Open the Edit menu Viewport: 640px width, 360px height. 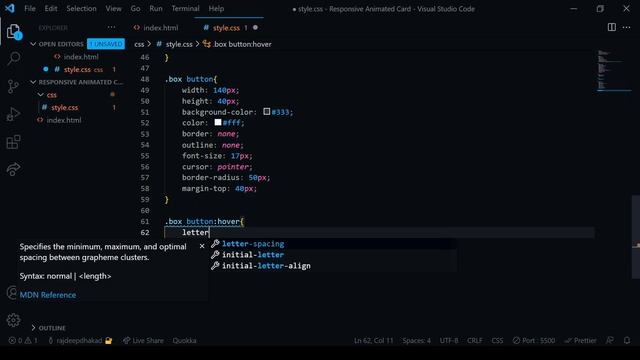click(x=51, y=8)
